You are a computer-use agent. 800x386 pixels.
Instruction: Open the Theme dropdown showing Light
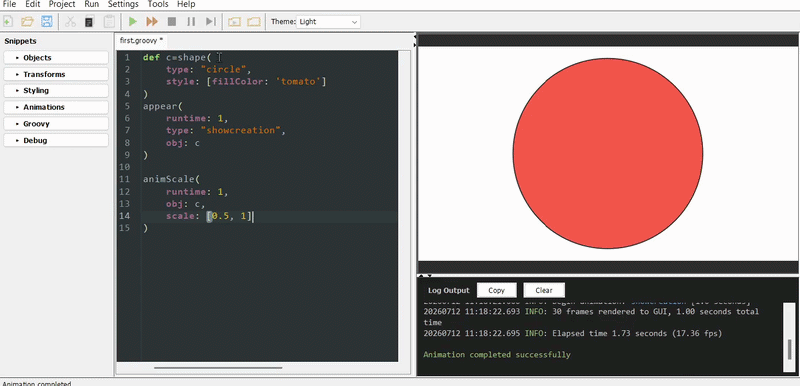(329, 22)
